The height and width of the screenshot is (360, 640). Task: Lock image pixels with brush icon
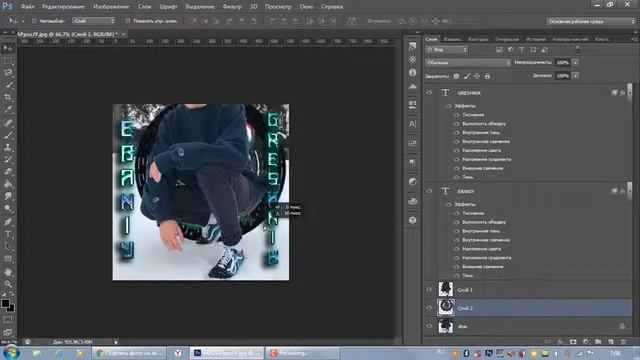467,76
